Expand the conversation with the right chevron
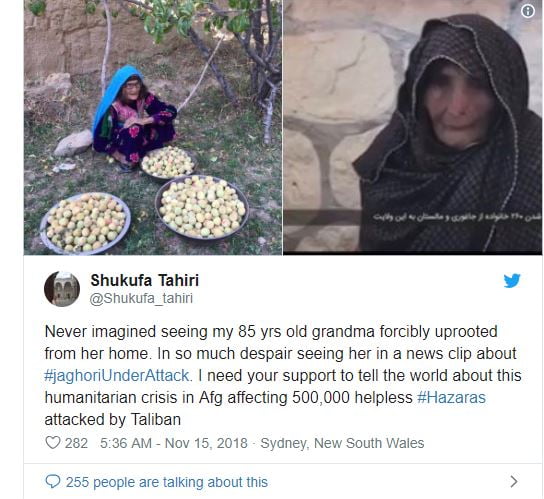Screen dimensions: 544x499 pos(514,482)
